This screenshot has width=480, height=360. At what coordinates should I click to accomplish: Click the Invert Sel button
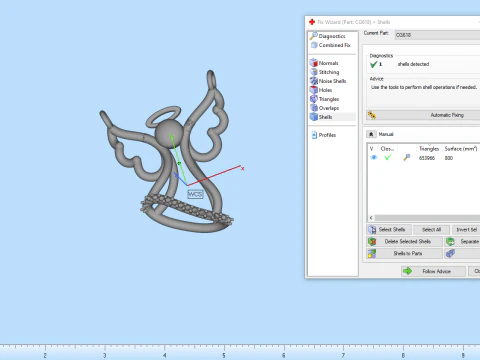[466, 230]
